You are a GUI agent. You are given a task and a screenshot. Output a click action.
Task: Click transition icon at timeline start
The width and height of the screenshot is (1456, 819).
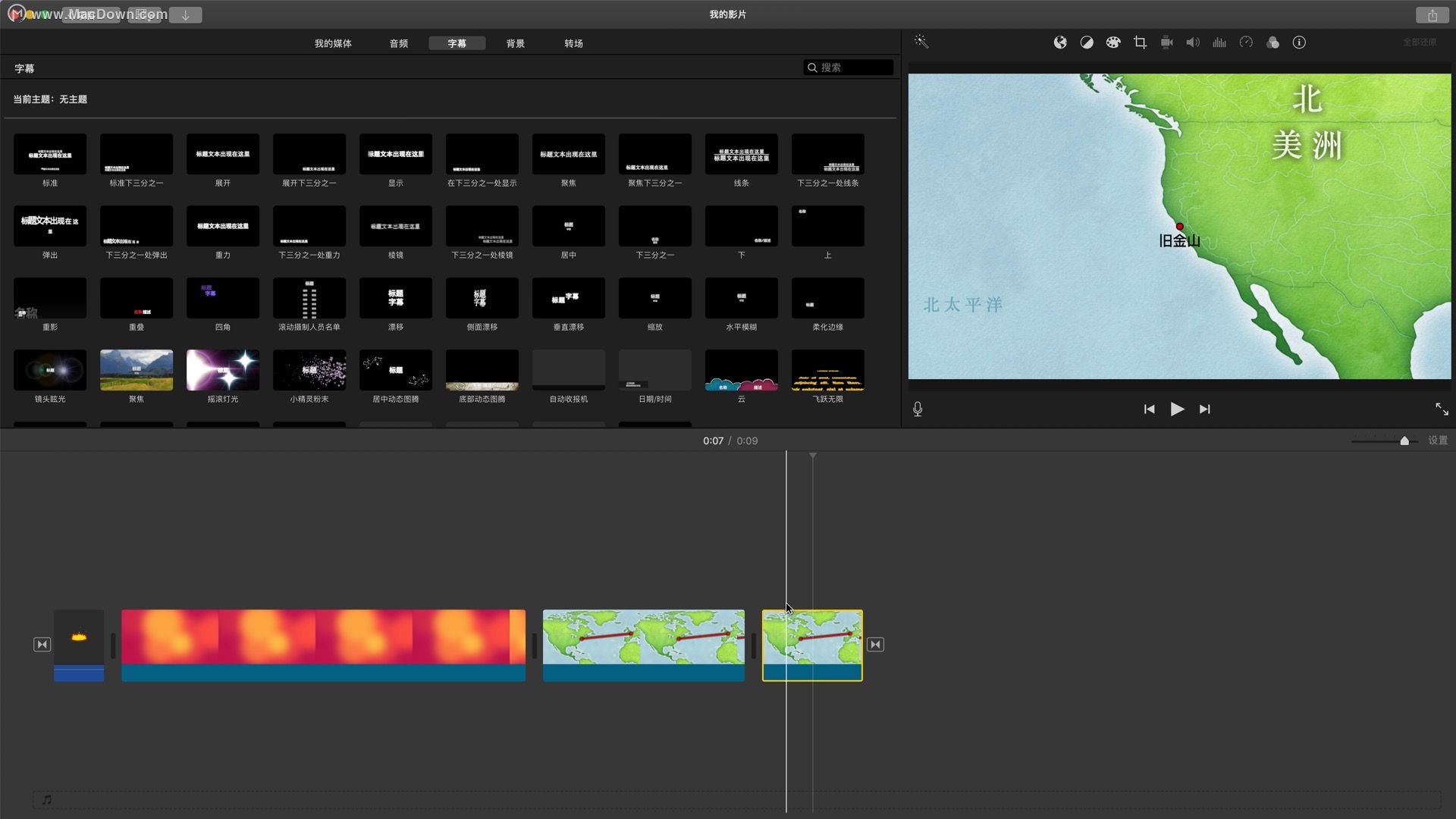(42, 645)
